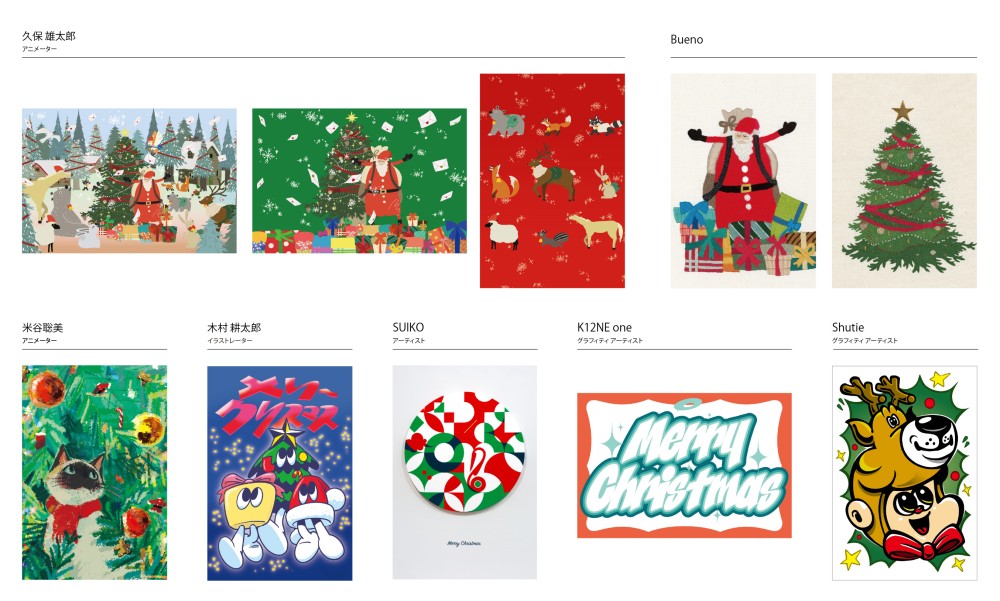The height and width of the screenshot is (601, 1000).
Task: Open the teal Merry Christmas graffiti card
Action: pos(684,465)
